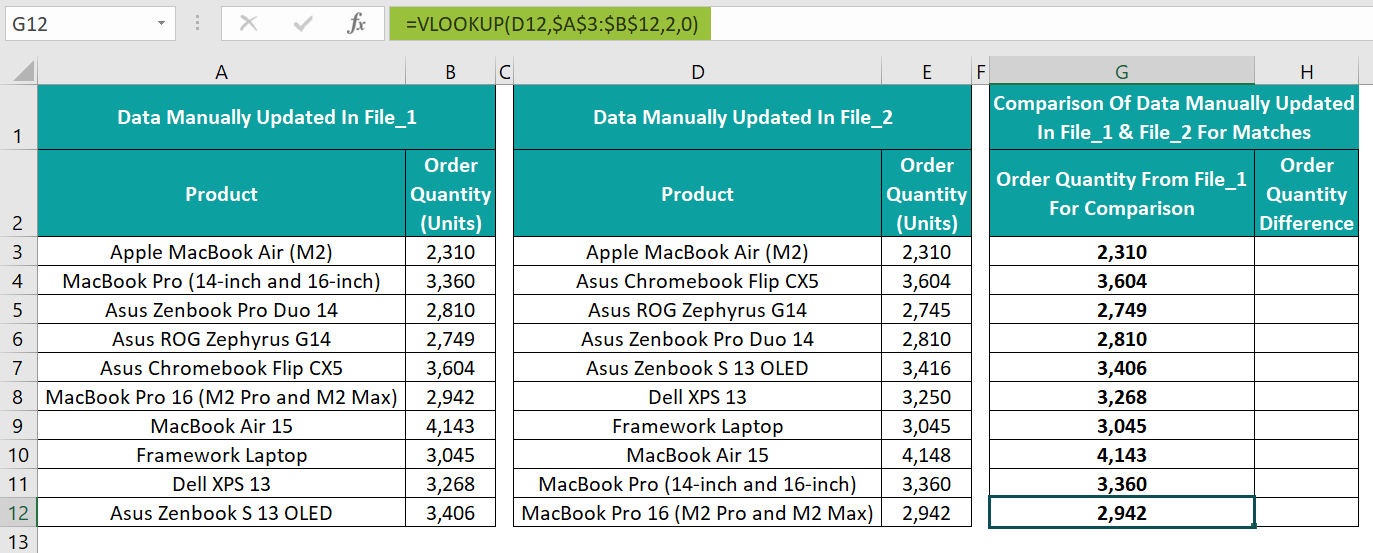Select column B header

coord(451,72)
